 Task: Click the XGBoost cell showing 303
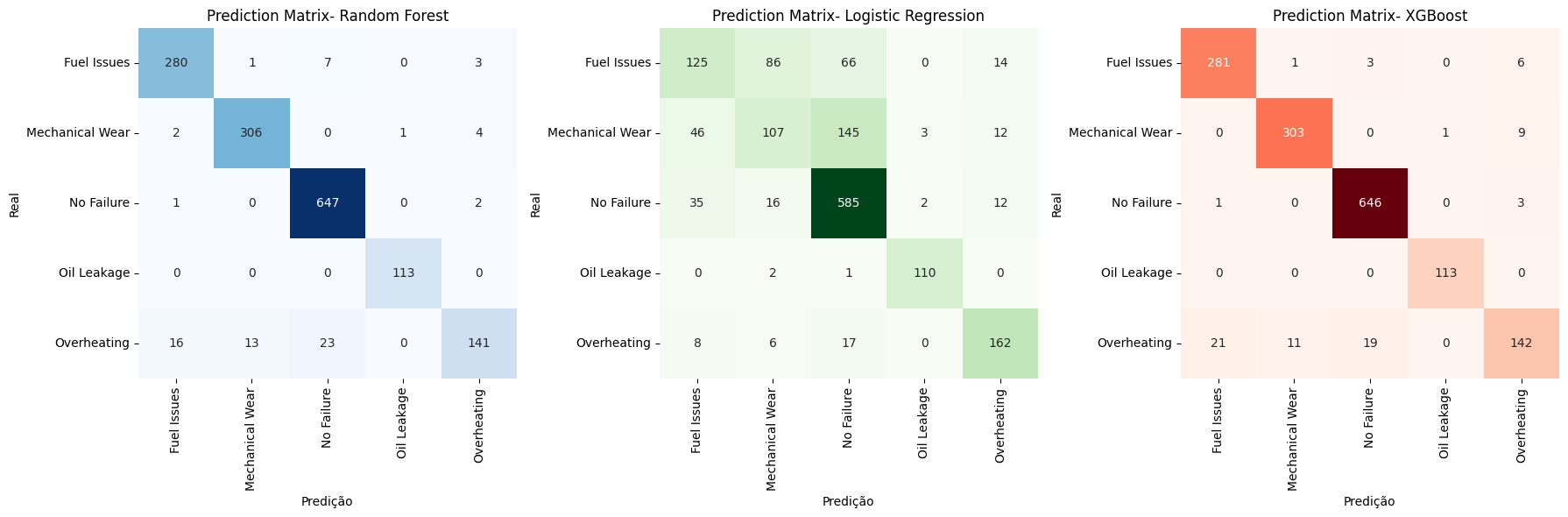point(1294,133)
